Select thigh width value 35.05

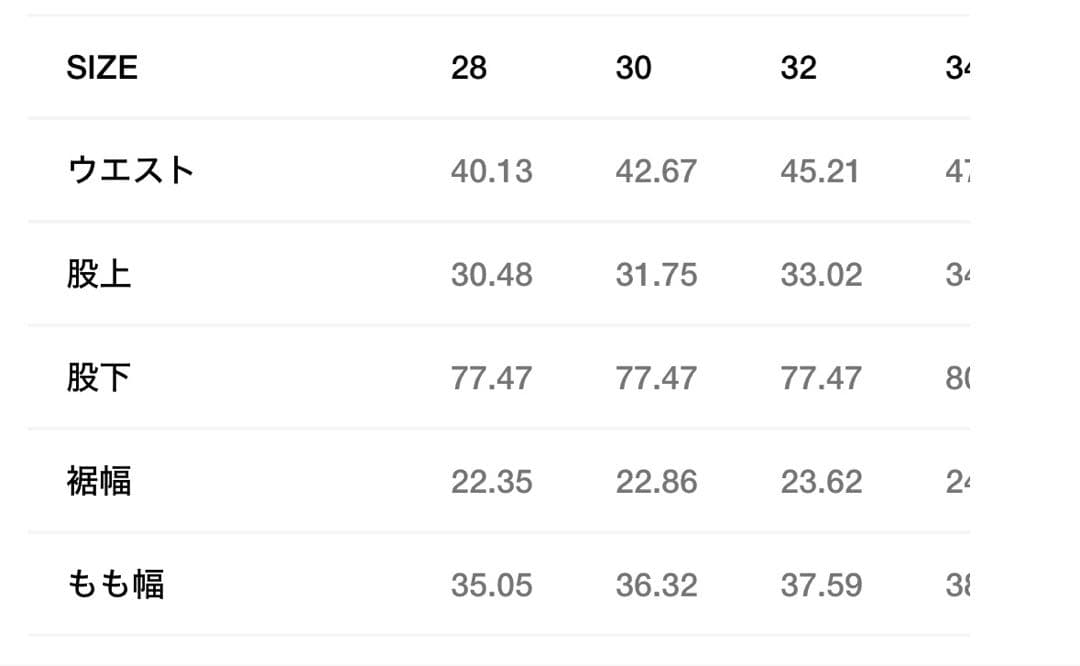pyautogui.click(x=491, y=585)
